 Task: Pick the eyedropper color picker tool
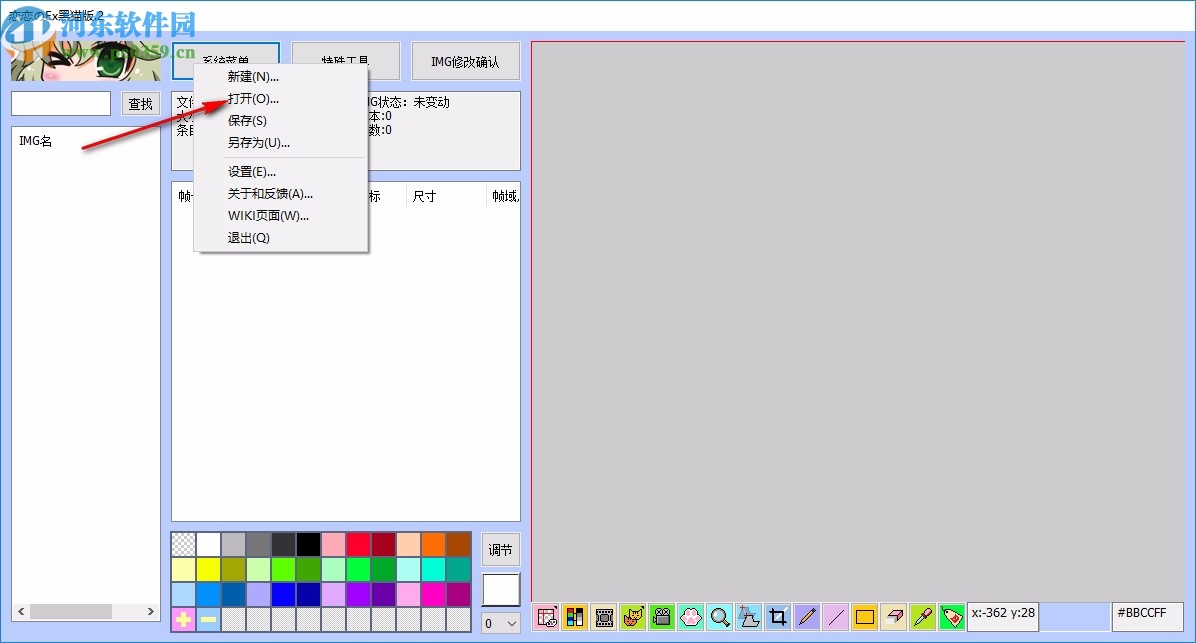pos(923,617)
